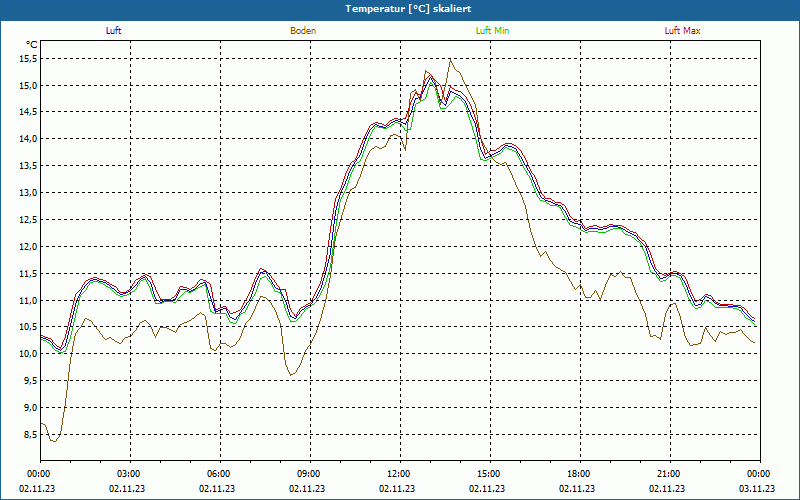Click the 'Luft Min' legend label
Viewport: 800px width, 500px height.
point(492,31)
